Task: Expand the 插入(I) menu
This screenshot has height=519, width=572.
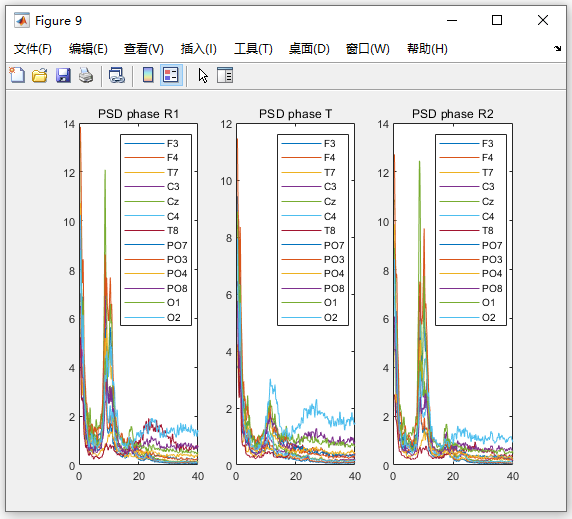Action: coord(199,49)
